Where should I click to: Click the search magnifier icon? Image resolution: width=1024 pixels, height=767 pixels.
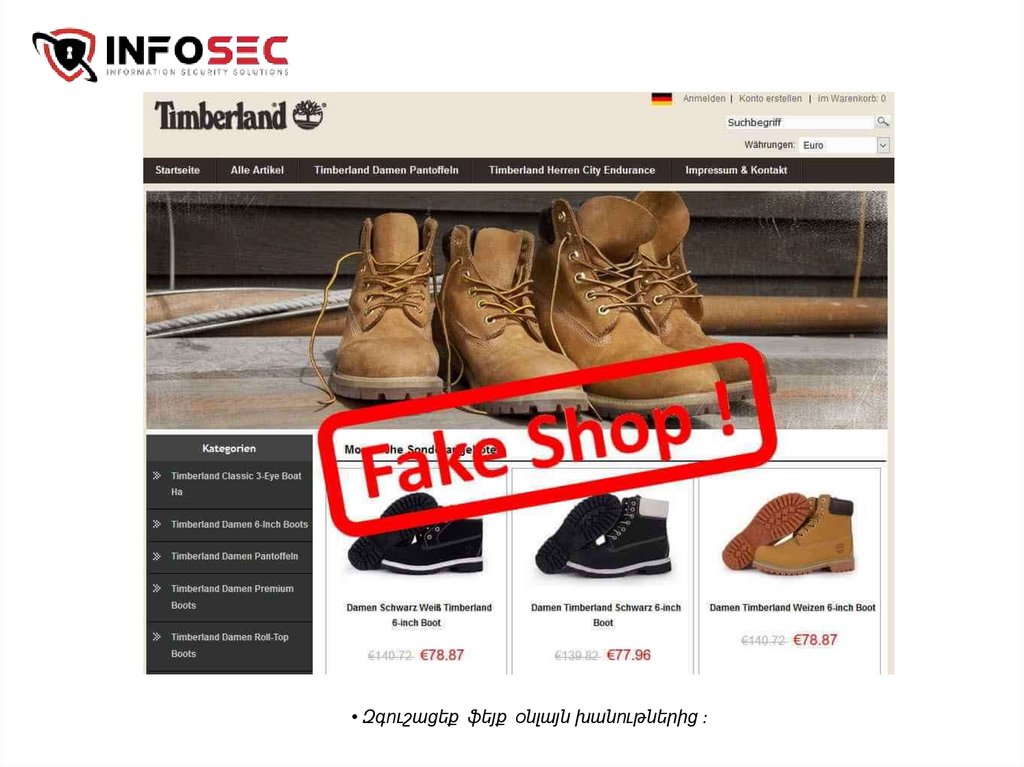[882, 122]
